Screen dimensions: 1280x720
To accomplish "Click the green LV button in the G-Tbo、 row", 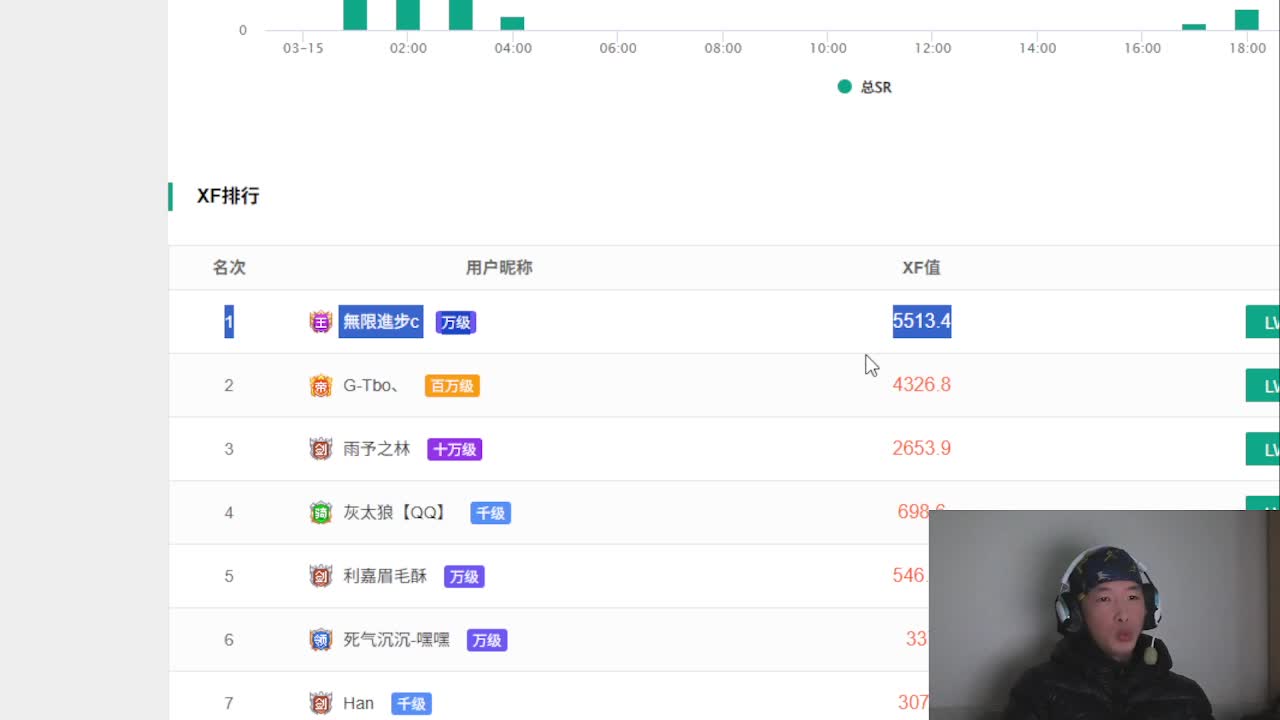I will tap(1262, 385).
